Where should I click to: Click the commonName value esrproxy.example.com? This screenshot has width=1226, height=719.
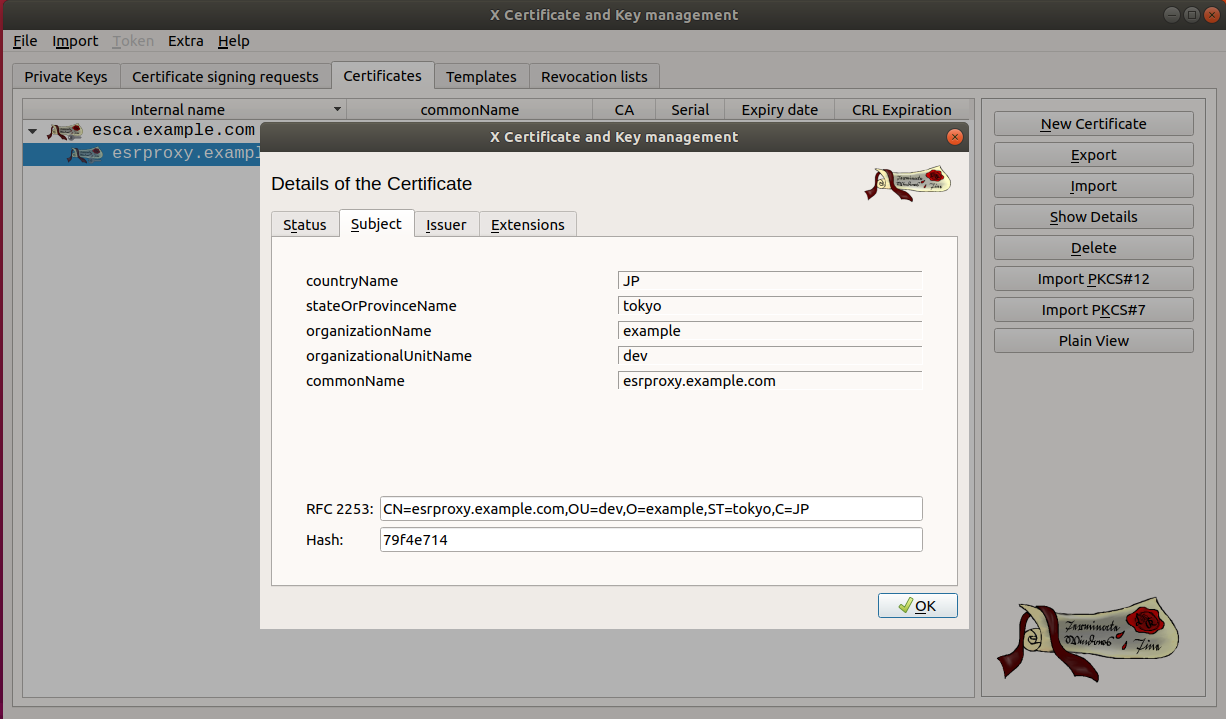tap(770, 381)
